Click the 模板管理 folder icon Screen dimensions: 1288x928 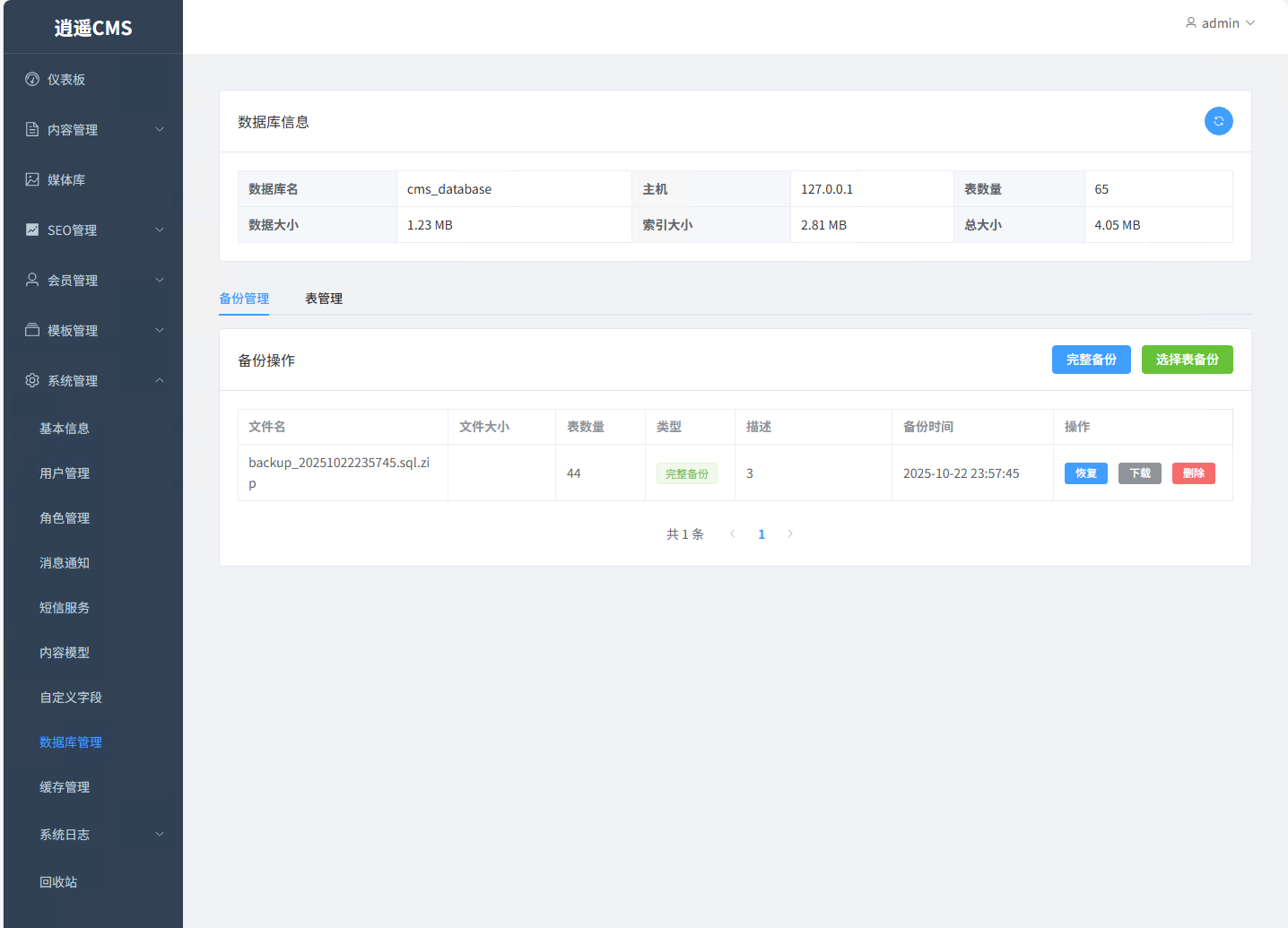coord(32,330)
